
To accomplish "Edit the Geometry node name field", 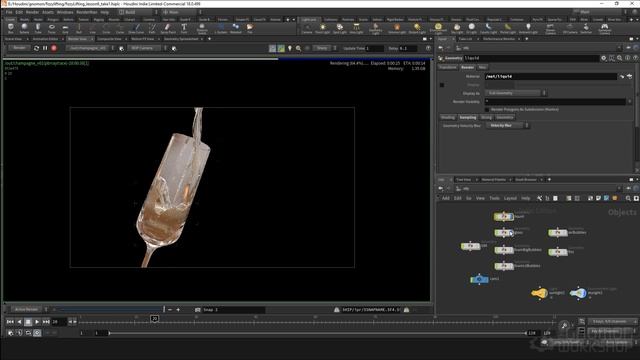I will 531,58.
